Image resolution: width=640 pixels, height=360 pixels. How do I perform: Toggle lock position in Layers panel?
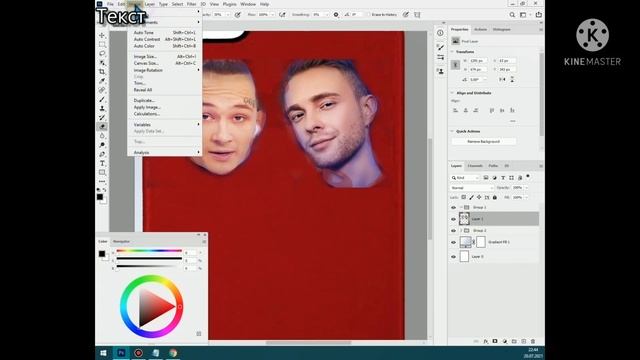pyautogui.click(x=479, y=198)
